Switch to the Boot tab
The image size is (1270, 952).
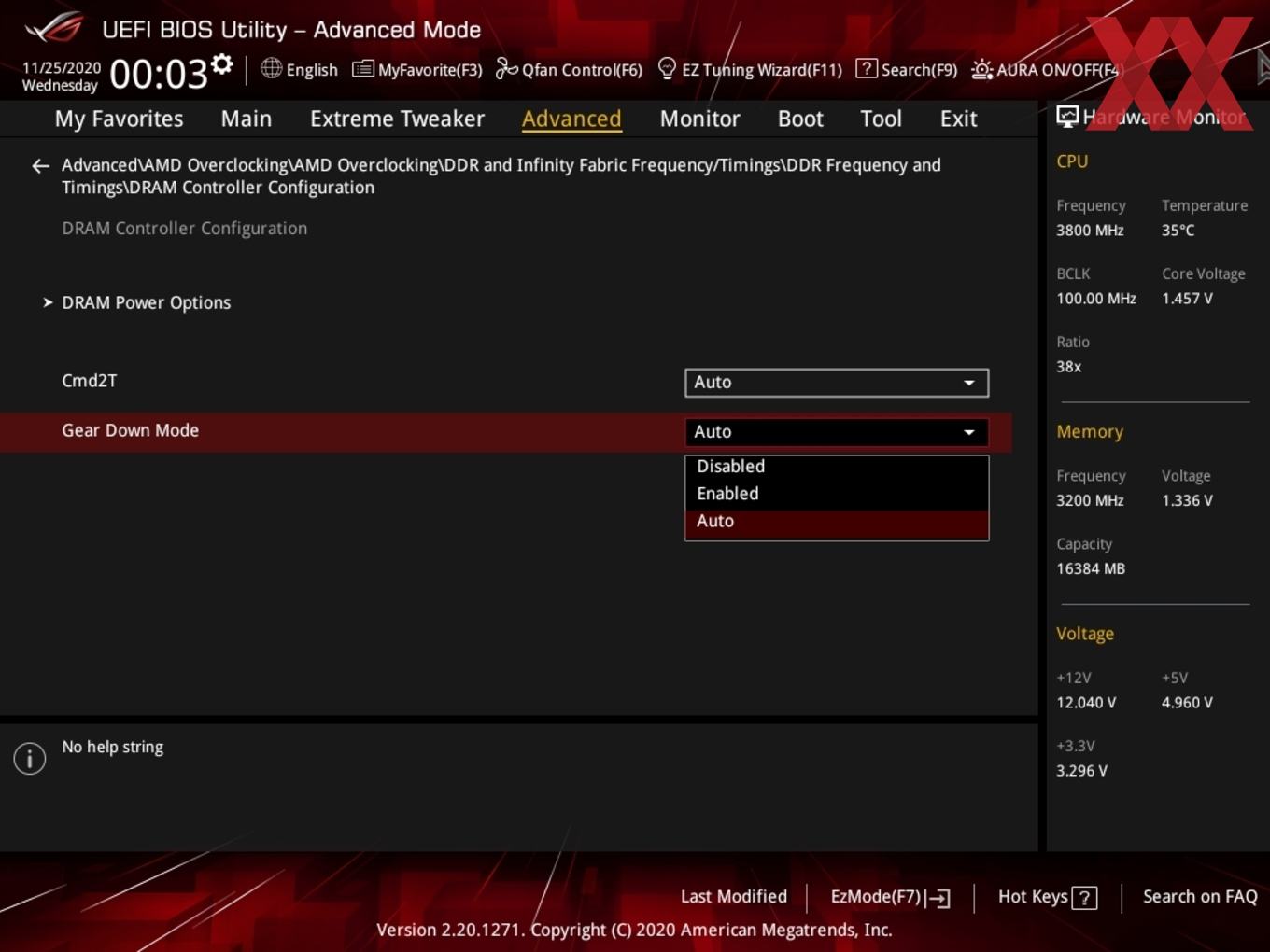[x=800, y=119]
